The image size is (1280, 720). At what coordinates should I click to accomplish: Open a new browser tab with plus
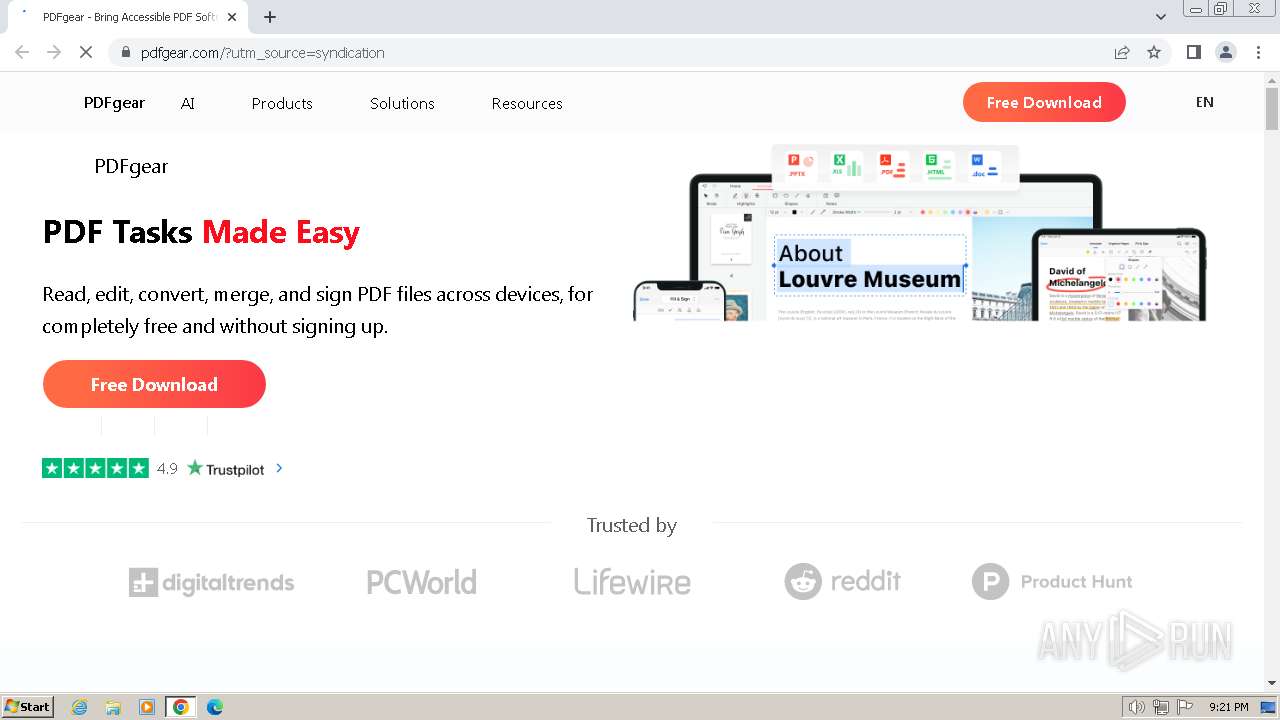(269, 17)
